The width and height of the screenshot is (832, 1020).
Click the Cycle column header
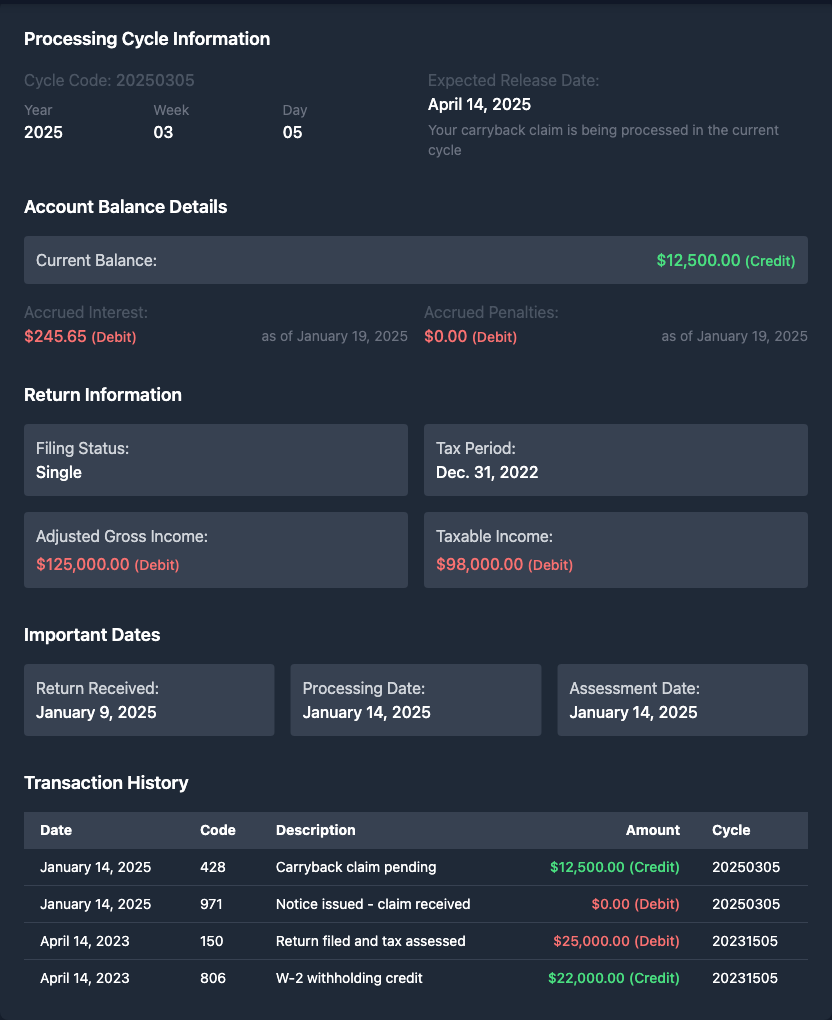coord(730,830)
